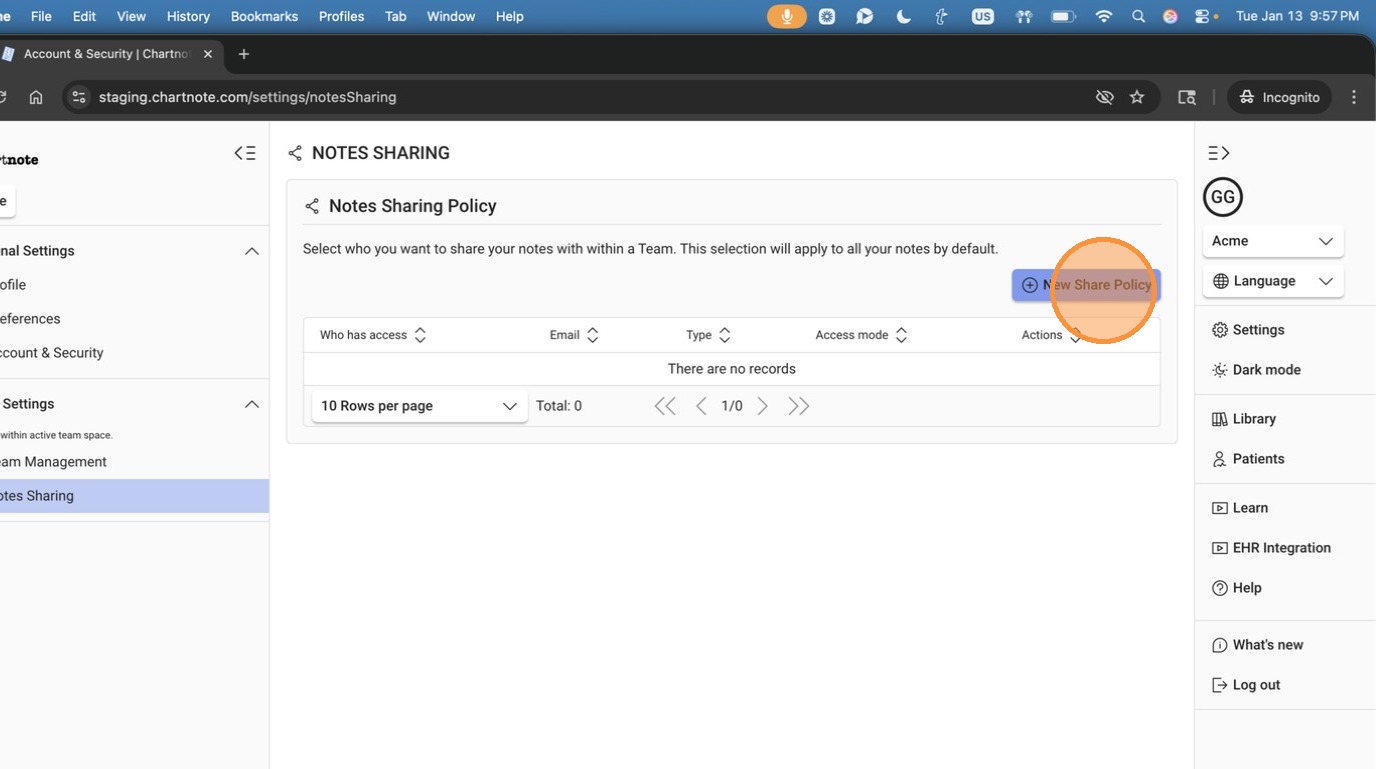Open the History menu

[188, 16]
